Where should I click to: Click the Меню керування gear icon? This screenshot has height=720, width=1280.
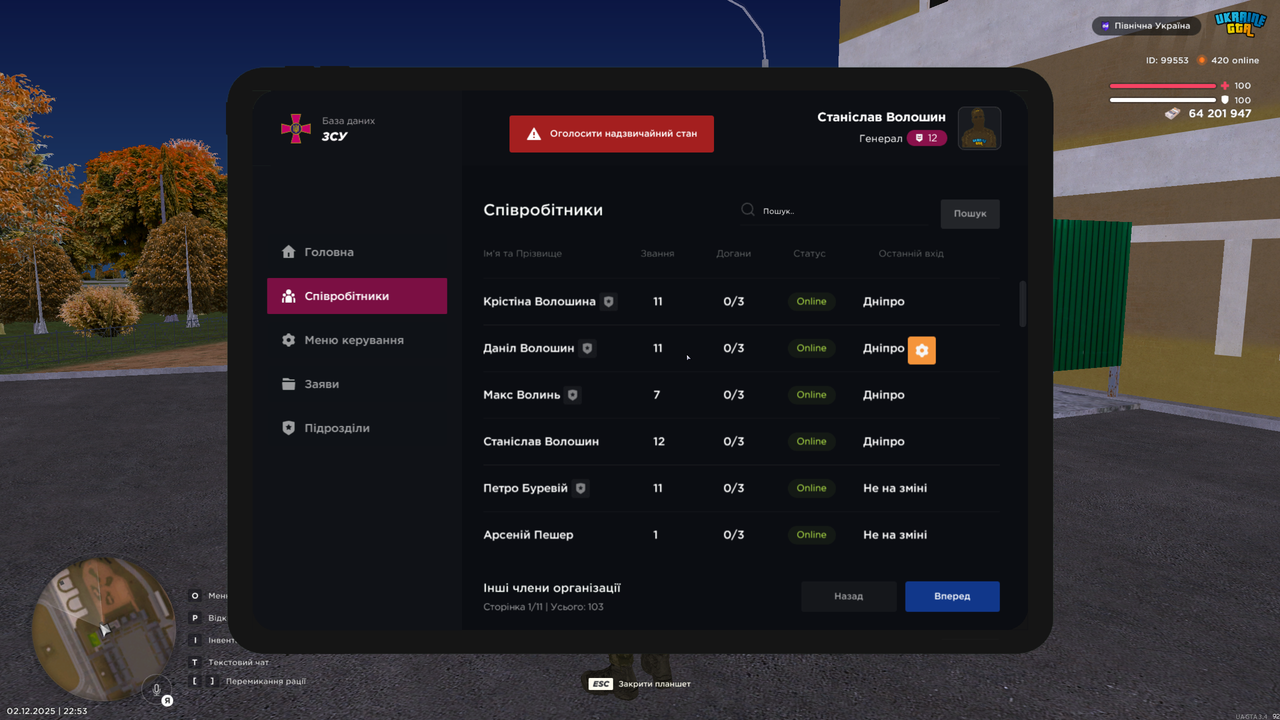click(x=289, y=340)
